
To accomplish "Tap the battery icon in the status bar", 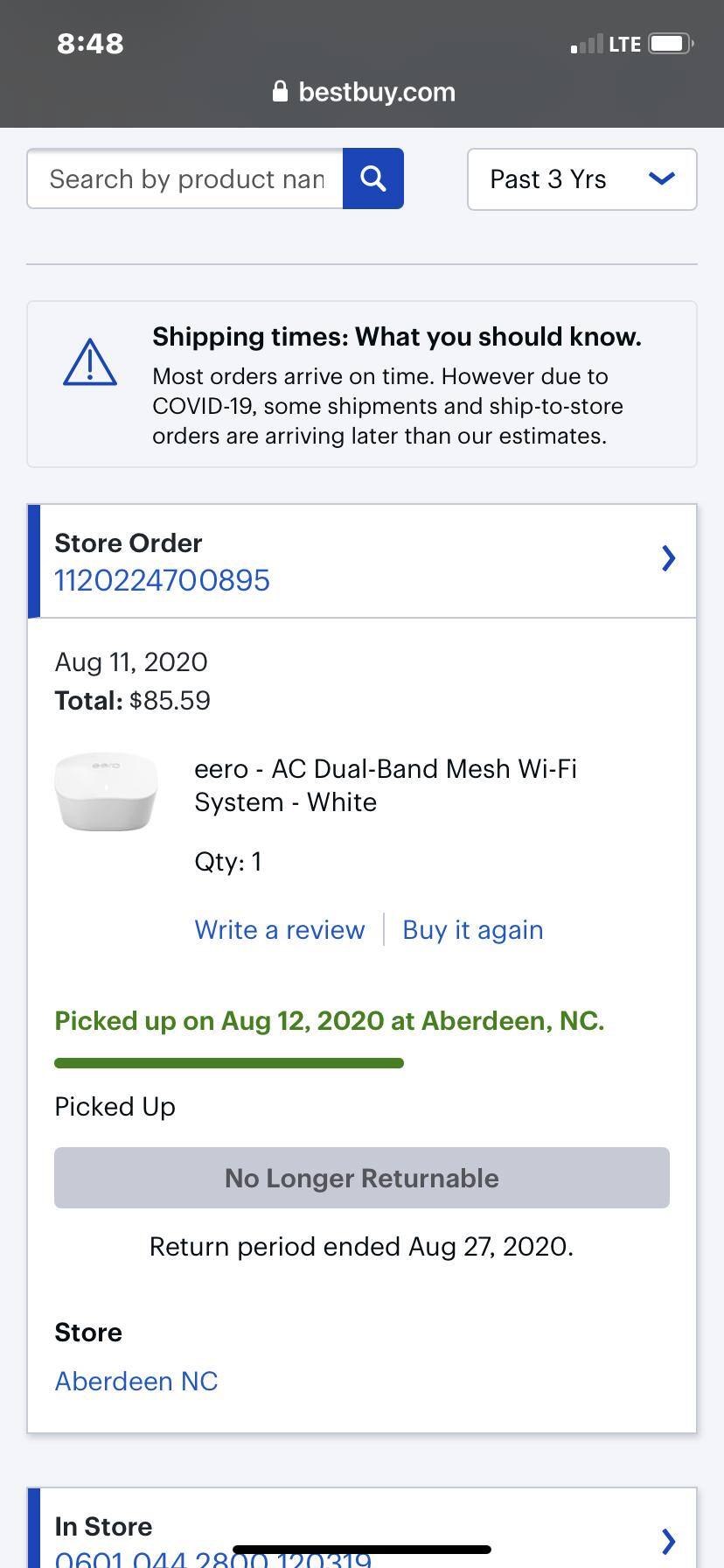I will click(668, 43).
